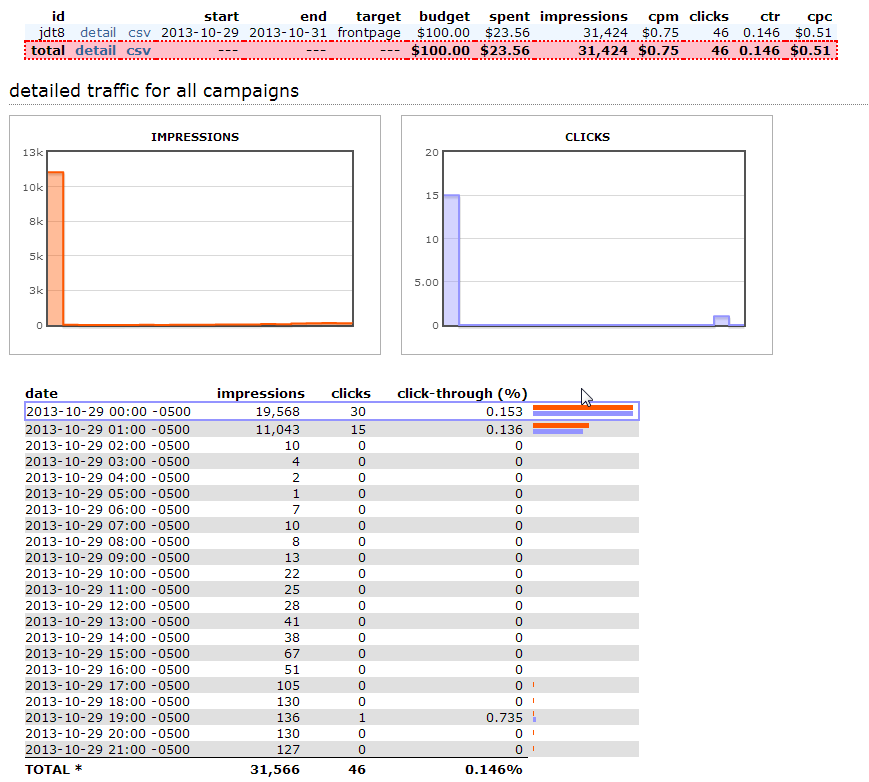Screen dimensions: 869x782
Task: Open the detail link for campaign jdt8
Action: 98,32
